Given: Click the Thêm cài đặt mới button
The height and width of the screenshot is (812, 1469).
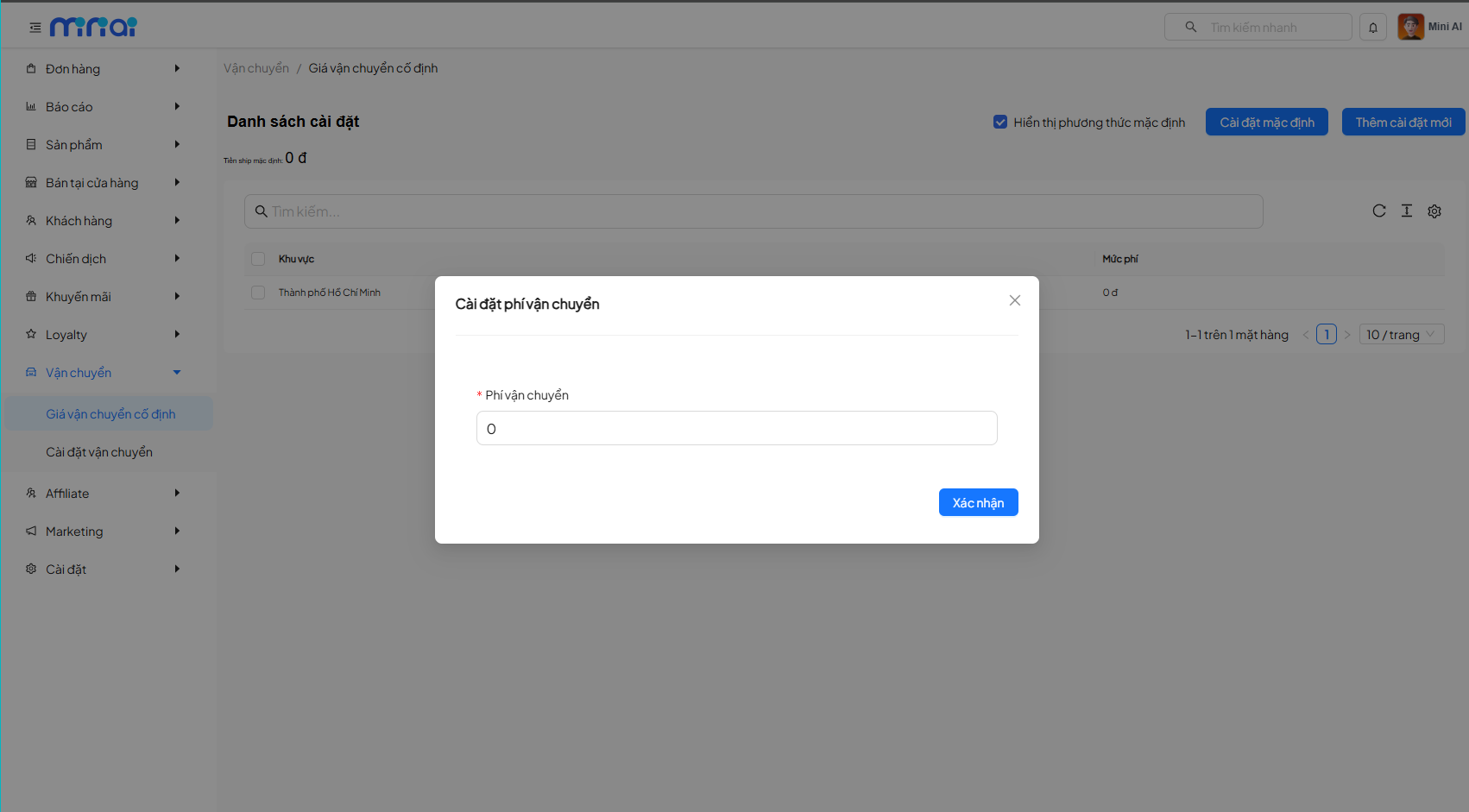Looking at the screenshot, I should click(x=1403, y=123).
